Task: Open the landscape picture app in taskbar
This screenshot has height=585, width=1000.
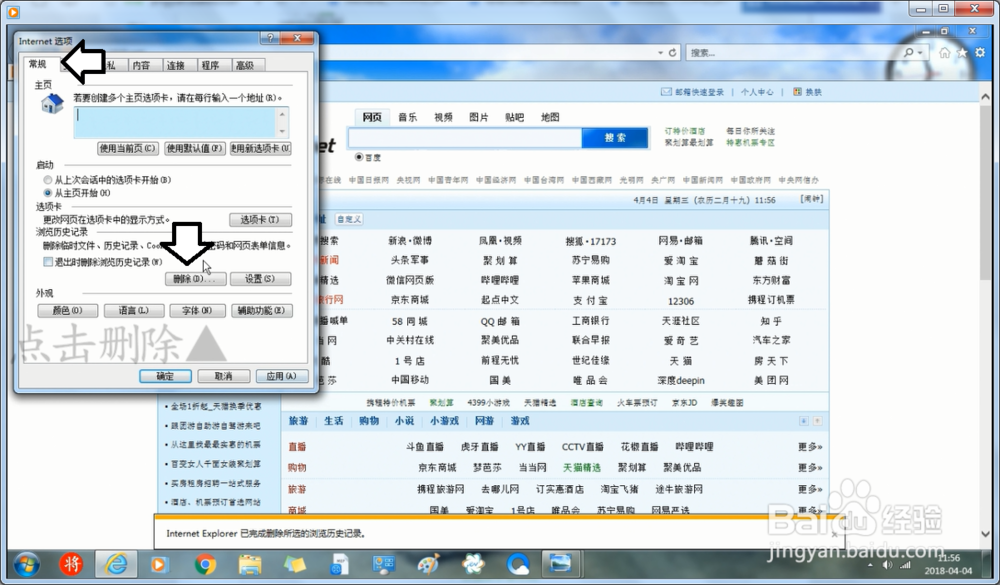Action: 561,564
